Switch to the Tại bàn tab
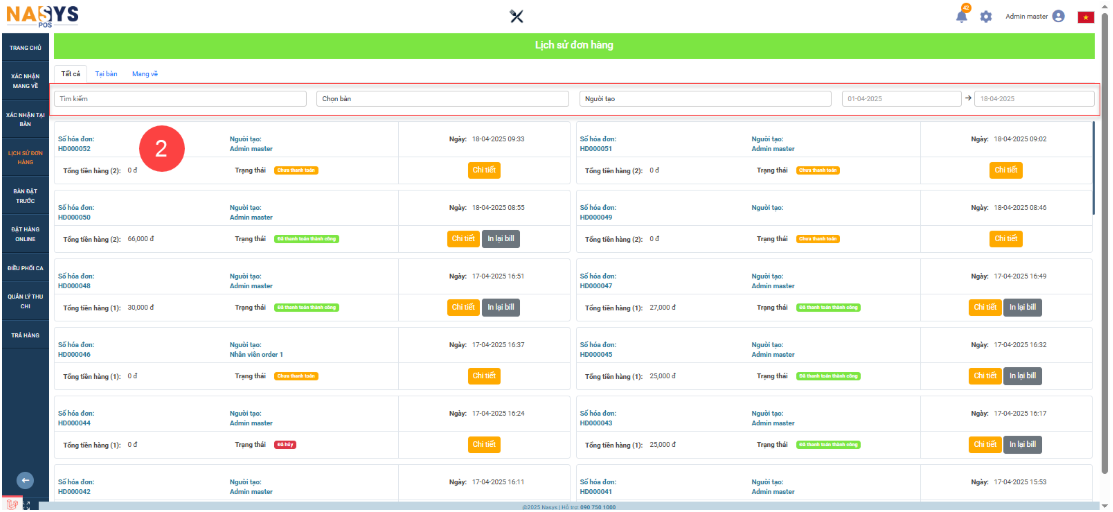Image resolution: width=1113 pixels, height=512 pixels. pyautogui.click(x=106, y=74)
